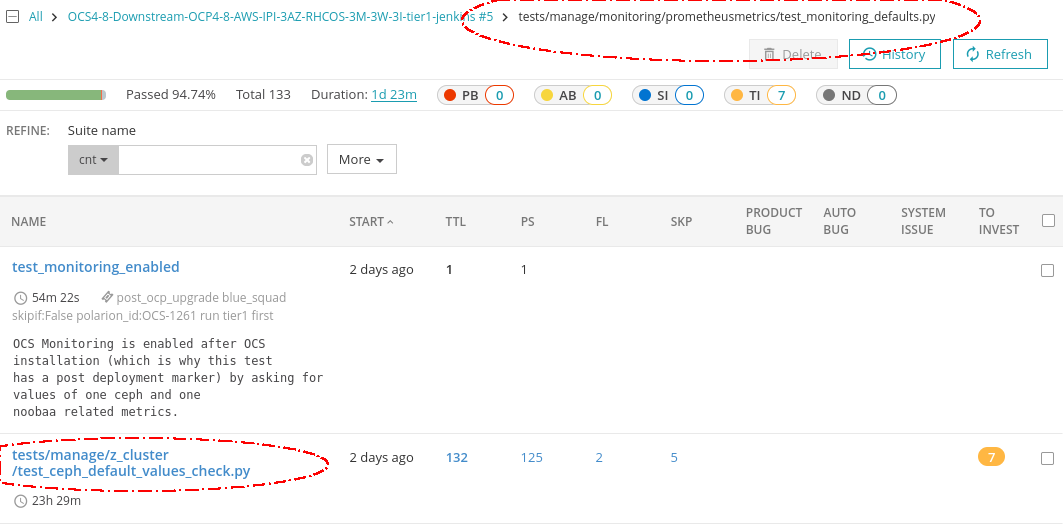The height and width of the screenshot is (525, 1063).
Task: Click the SKP column header
Action: click(681, 222)
